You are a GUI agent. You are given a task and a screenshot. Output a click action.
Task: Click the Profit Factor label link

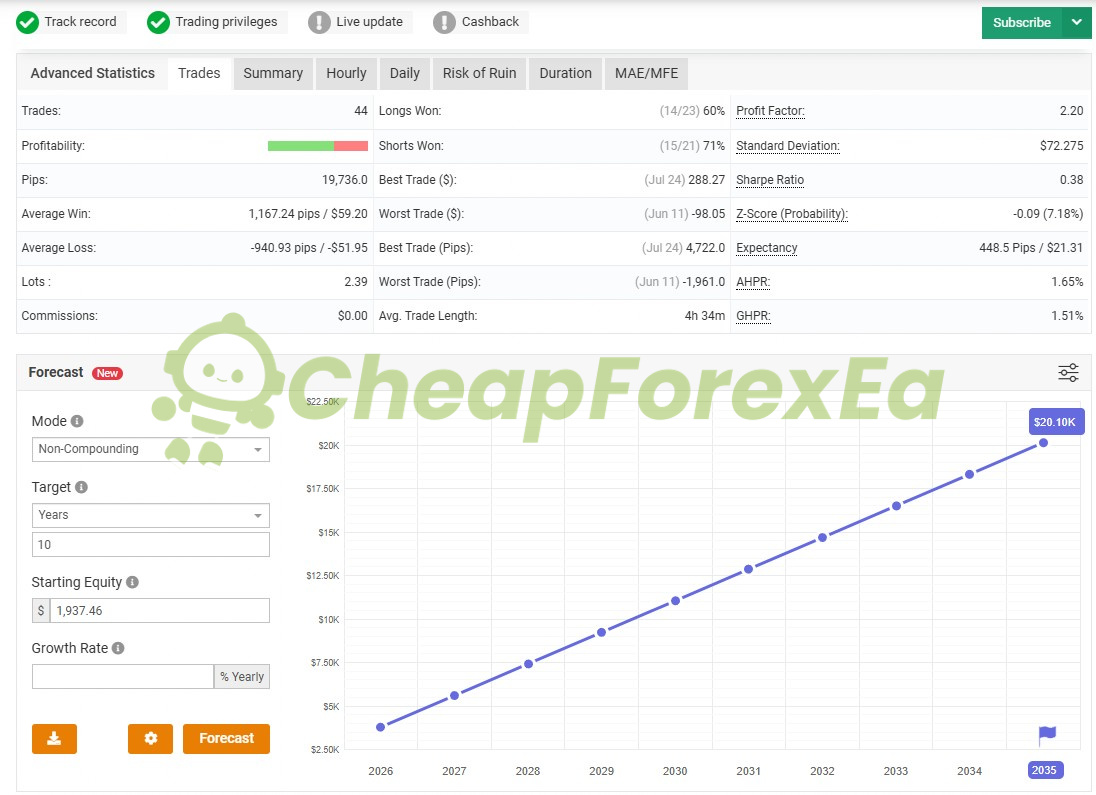point(770,111)
